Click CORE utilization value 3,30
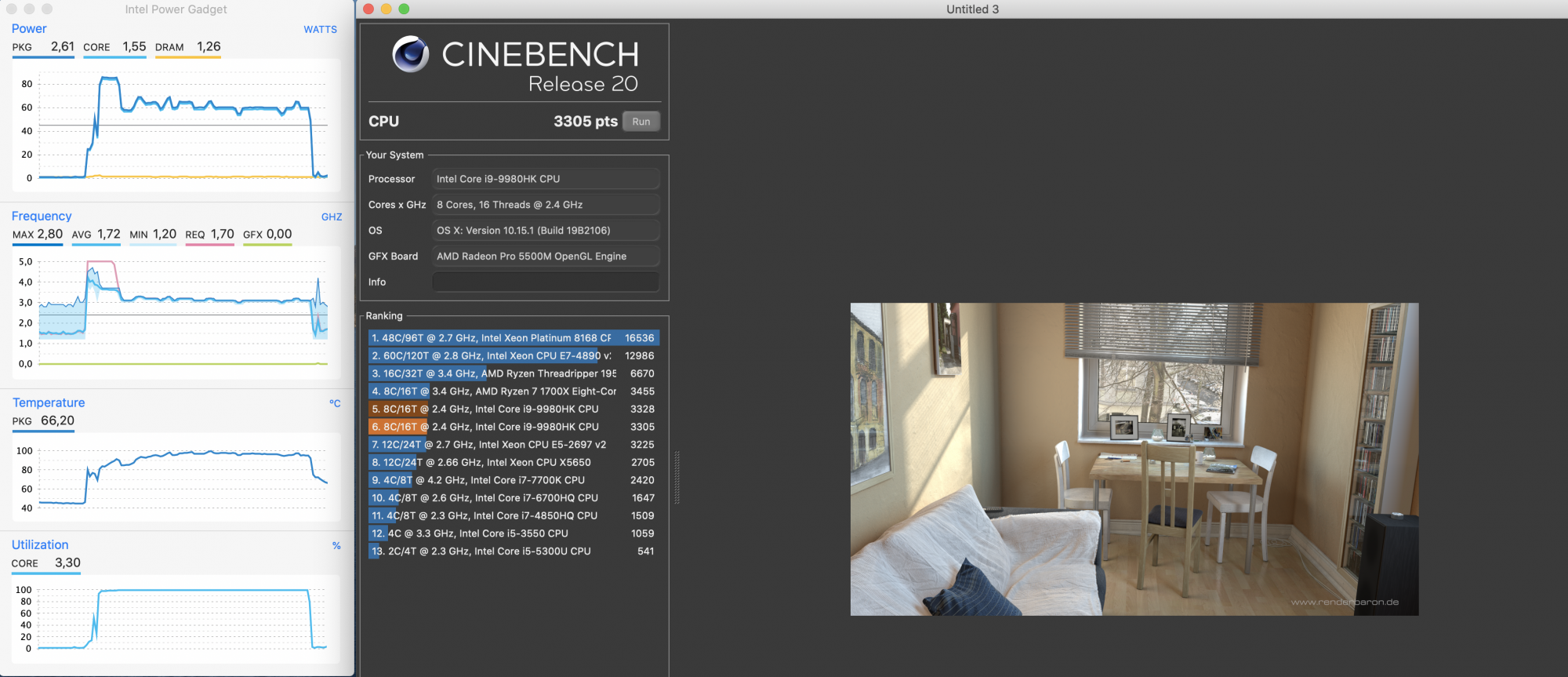The width and height of the screenshot is (1568, 677). [67, 563]
